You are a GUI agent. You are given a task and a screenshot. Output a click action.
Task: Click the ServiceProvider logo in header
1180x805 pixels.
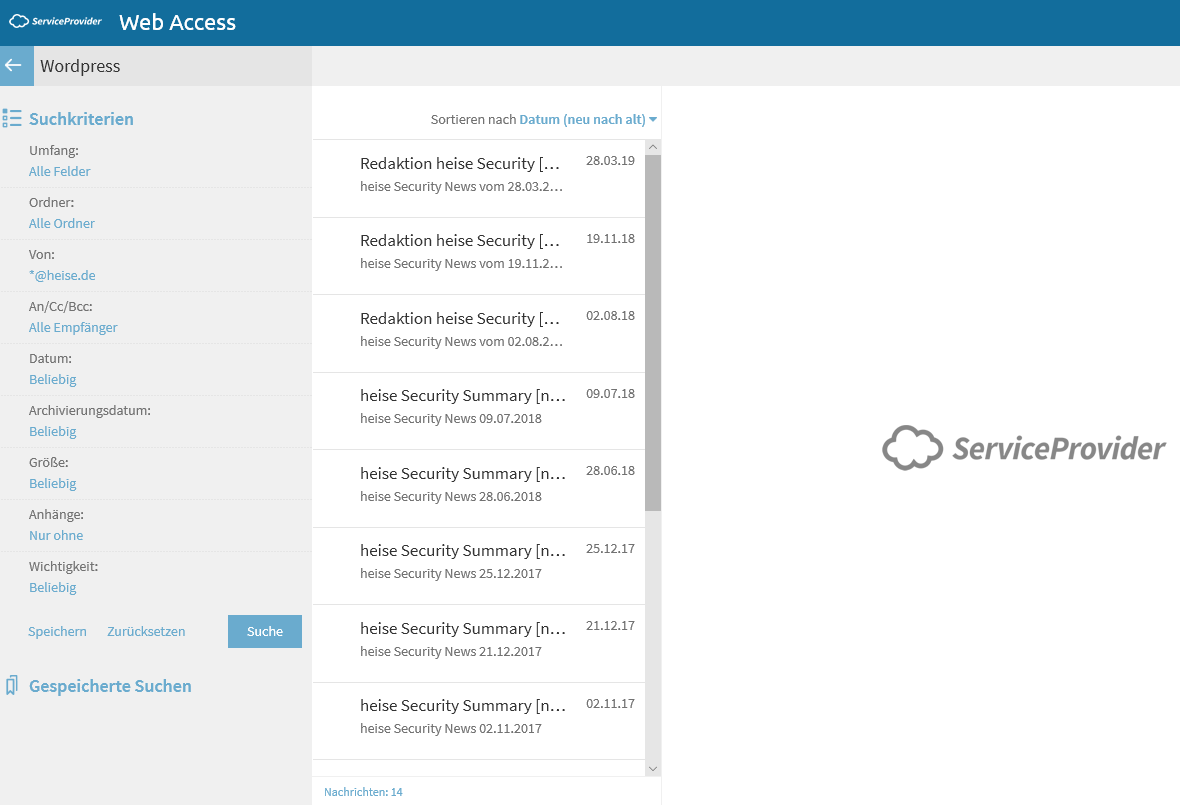[56, 21]
